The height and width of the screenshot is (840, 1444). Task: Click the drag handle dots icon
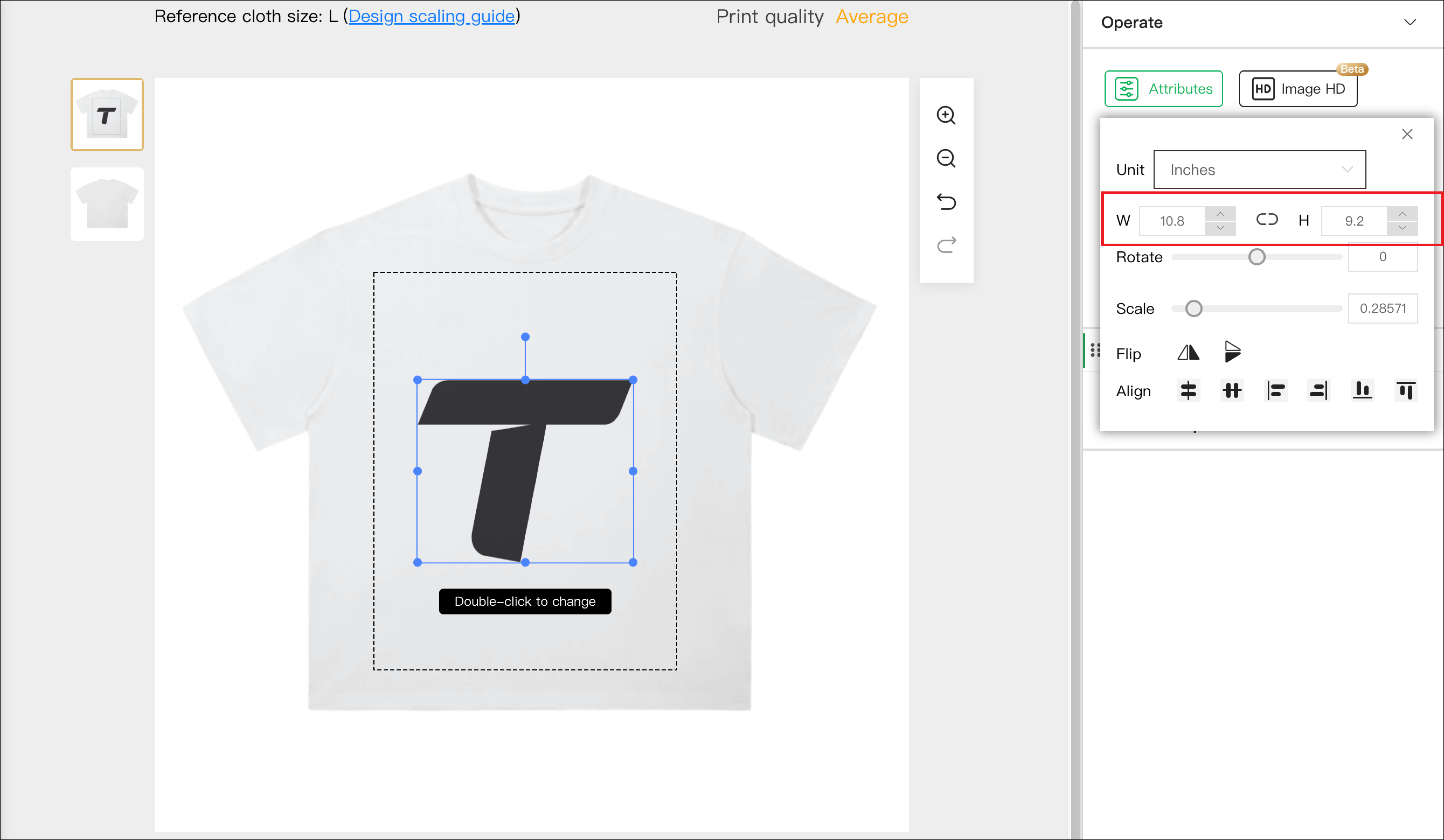pyautogui.click(x=1095, y=349)
